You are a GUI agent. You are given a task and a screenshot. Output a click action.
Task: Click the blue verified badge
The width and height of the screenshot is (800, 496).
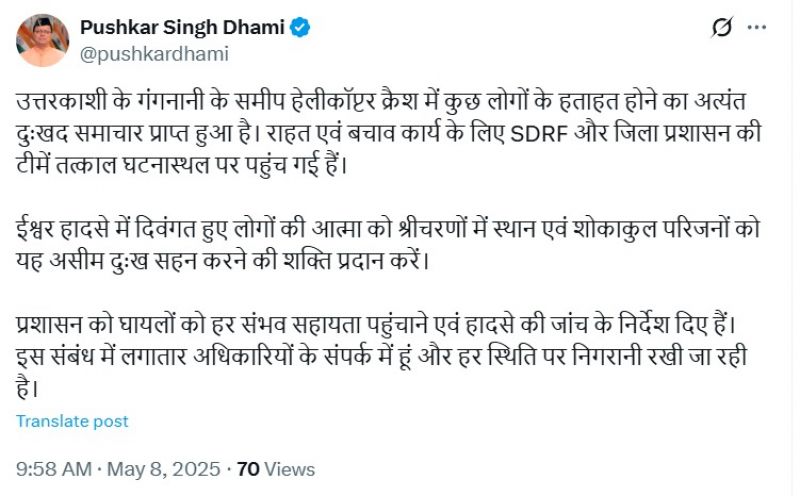pyautogui.click(x=301, y=28)
